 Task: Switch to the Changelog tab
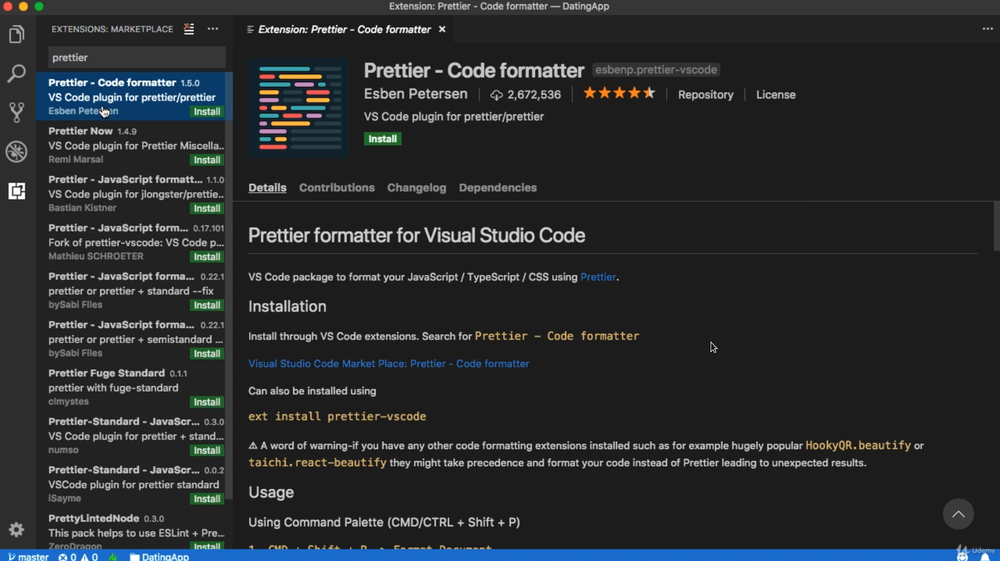tap(416, 188)
